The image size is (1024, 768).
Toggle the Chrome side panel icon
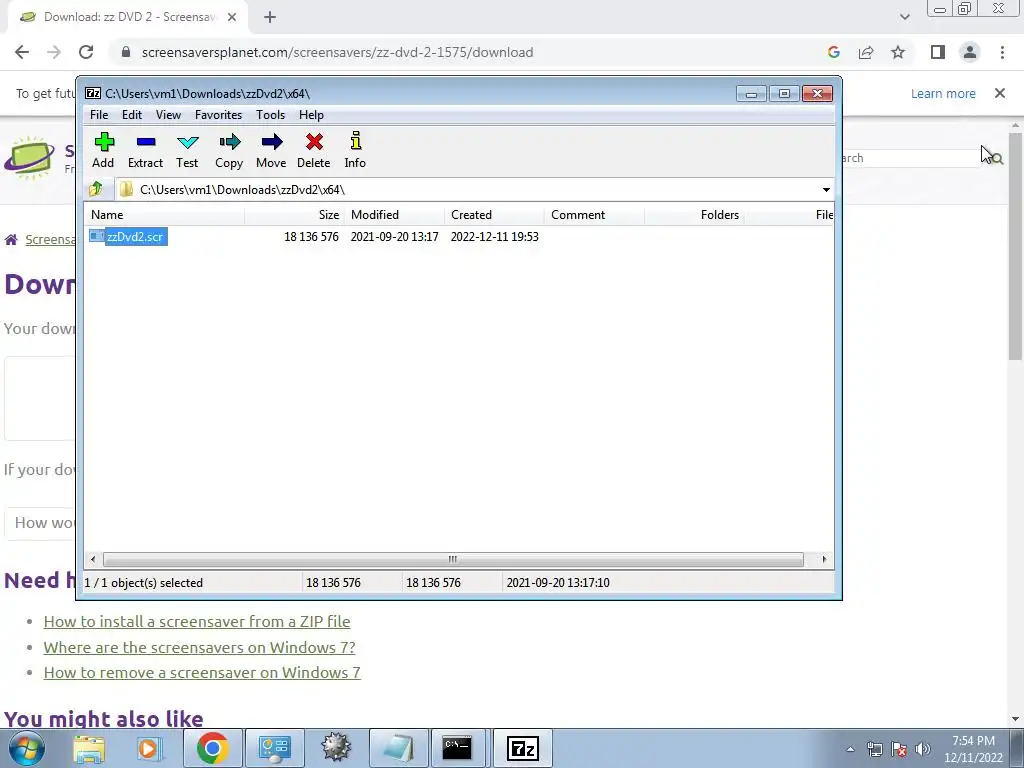[x=938, y=52]
